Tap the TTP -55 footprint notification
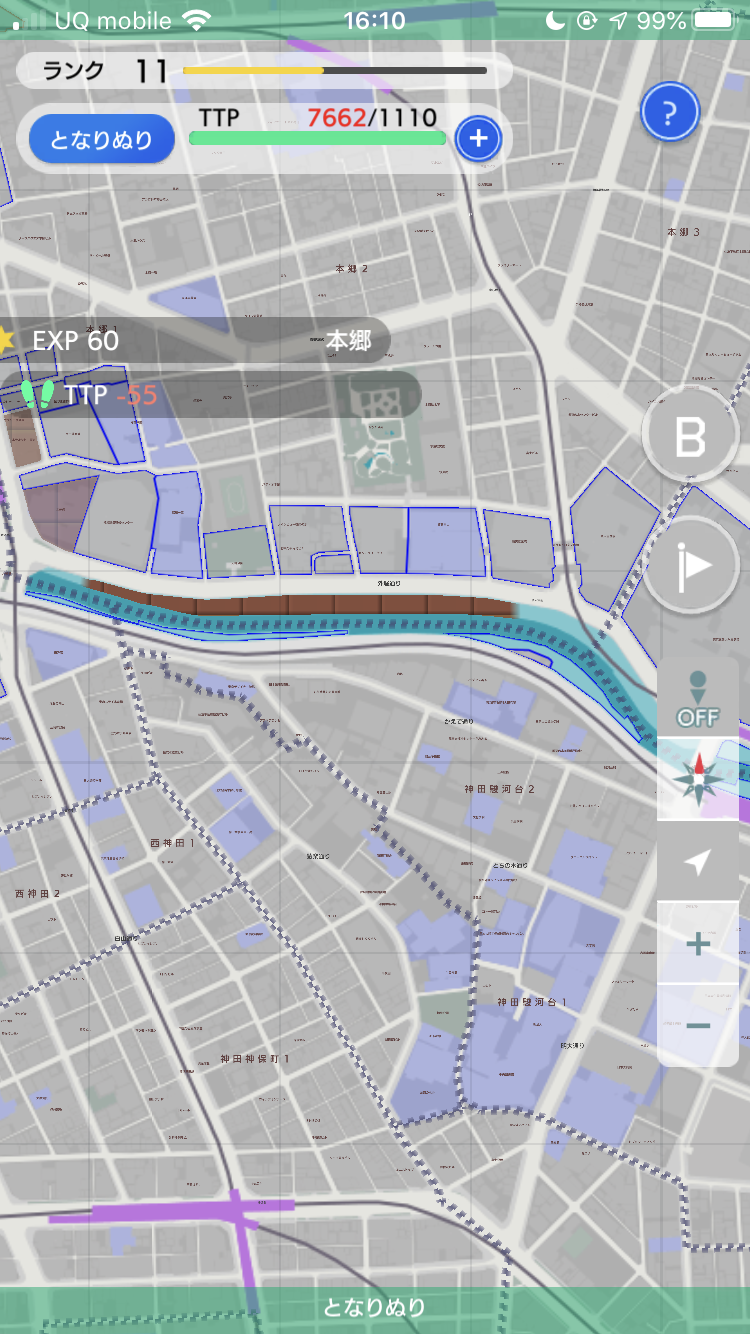This screenshot has height=1334, width=750. pos(210,394)
